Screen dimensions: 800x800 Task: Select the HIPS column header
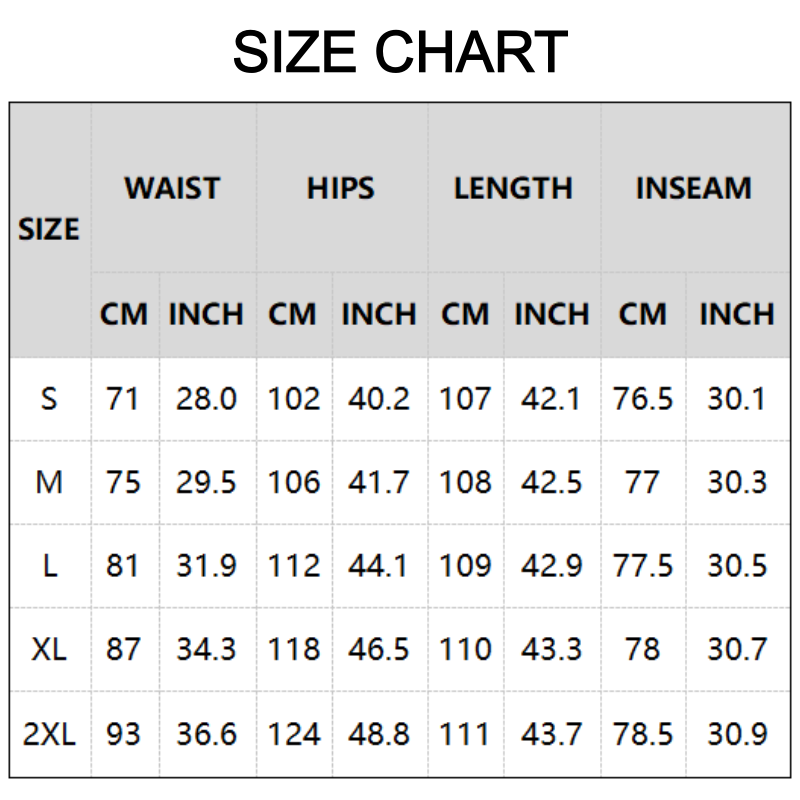click(x=341, y=188)
